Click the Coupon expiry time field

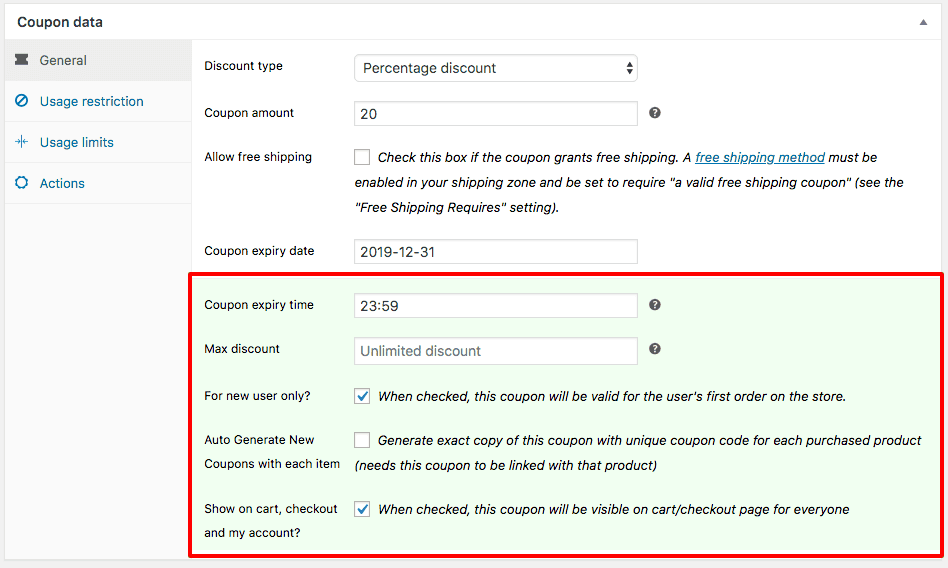[x=496, y=305]
